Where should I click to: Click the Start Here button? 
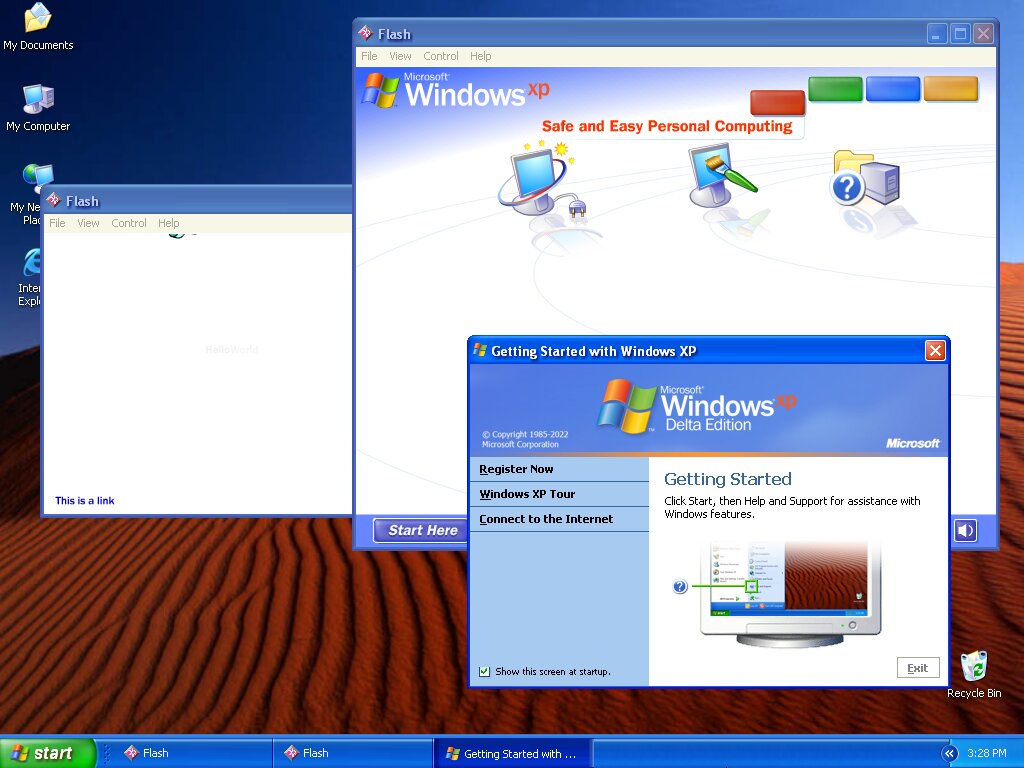(x=423, y=530)
